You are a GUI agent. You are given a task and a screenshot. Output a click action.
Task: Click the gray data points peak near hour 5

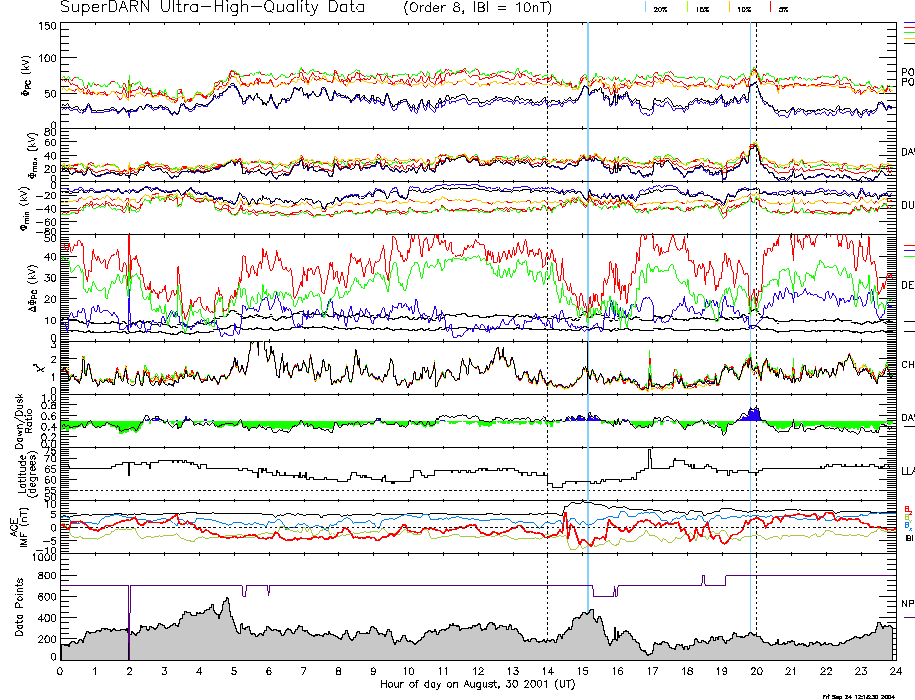coord(227,605)
